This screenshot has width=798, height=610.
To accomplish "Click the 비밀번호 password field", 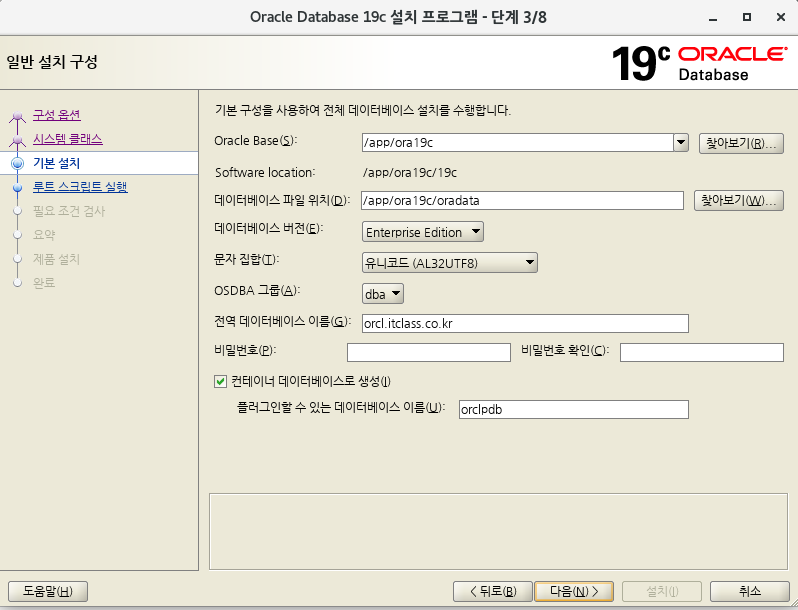I will tap(429, 352).
